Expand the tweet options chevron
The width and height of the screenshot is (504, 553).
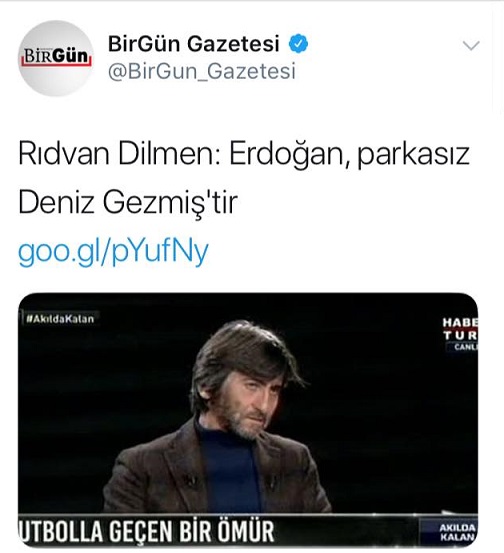click(471, 45)
